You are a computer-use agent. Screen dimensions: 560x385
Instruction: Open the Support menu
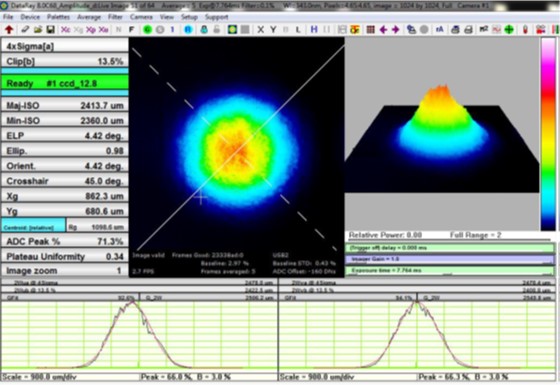[216, 17]
